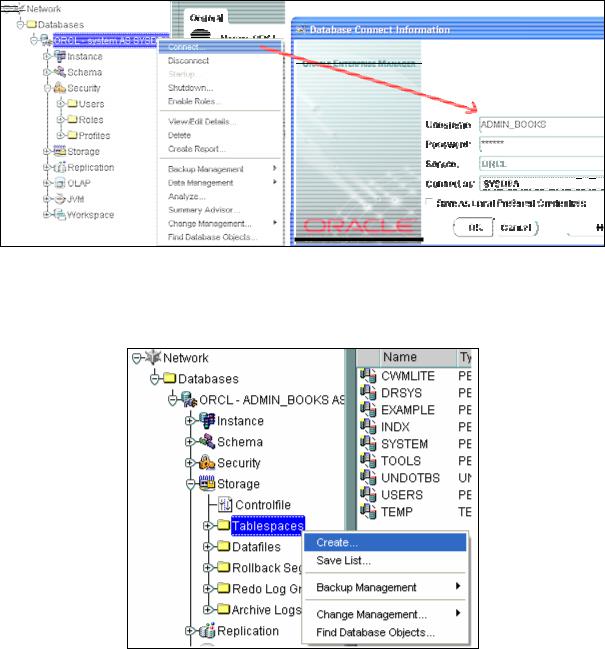
Task: Select the EXAMPLE tablespace row
Action: pyautogui.click(x=415, y=409)
